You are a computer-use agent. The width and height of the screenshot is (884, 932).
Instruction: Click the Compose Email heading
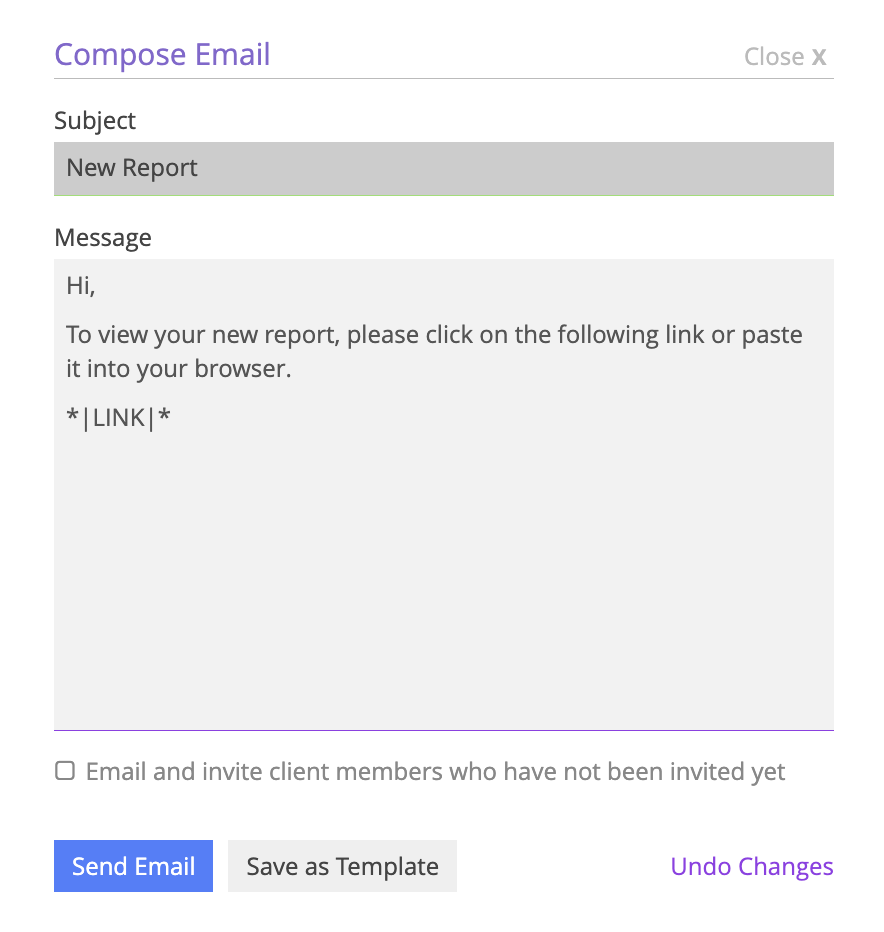(x=162, y=54)
